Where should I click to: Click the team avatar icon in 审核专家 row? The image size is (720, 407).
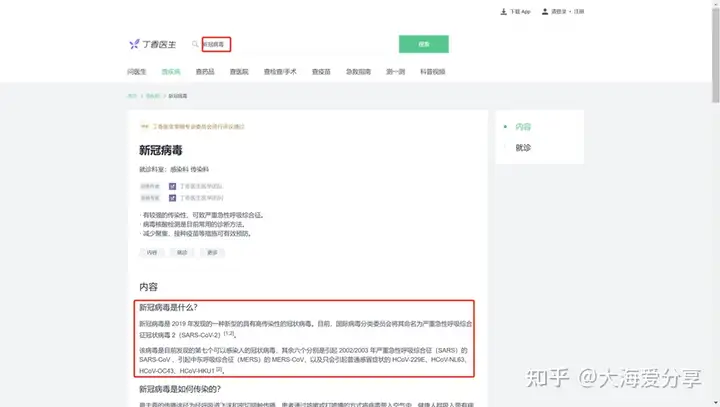(172, 198)
